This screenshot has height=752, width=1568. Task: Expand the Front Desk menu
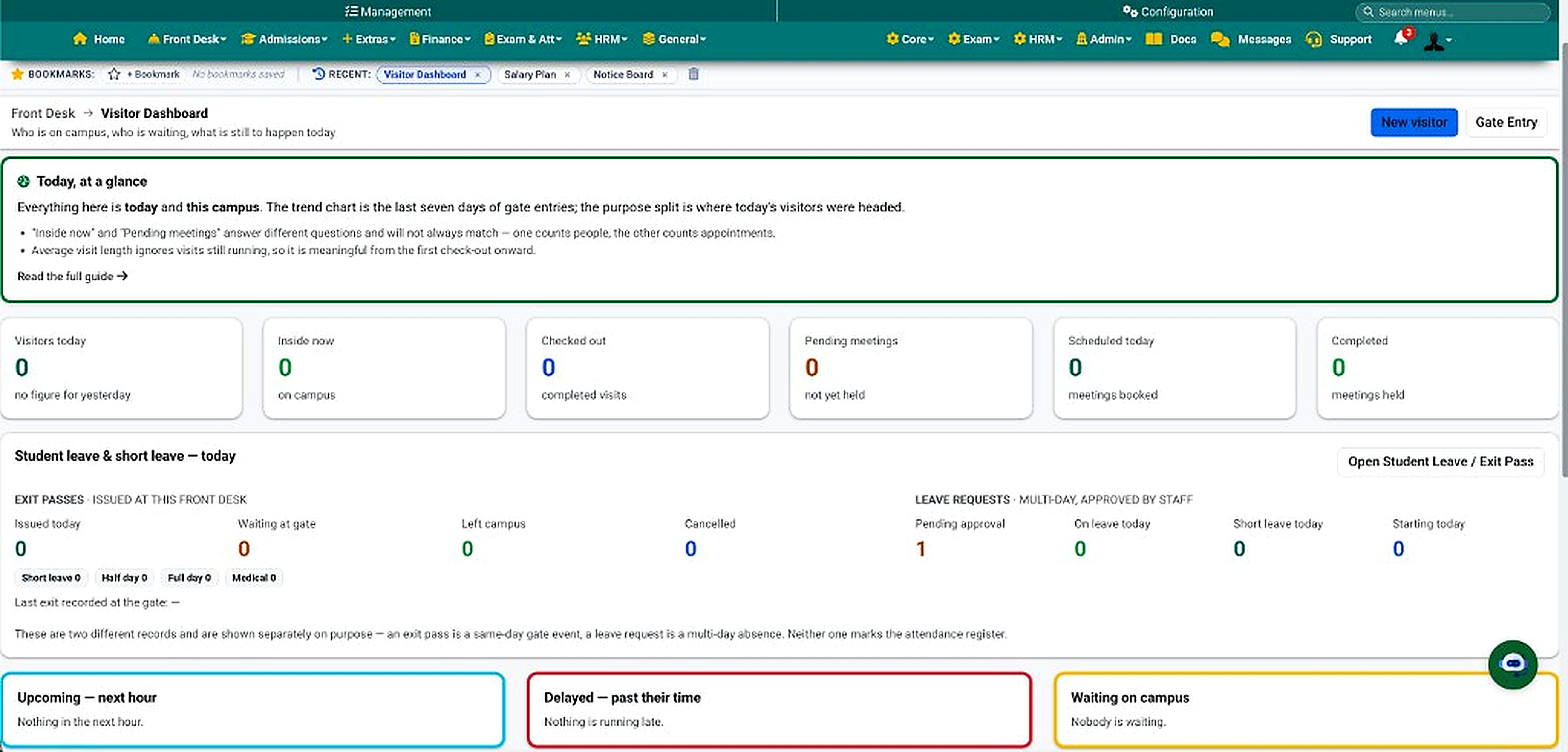pyautogui.click(x=187, y=39)
